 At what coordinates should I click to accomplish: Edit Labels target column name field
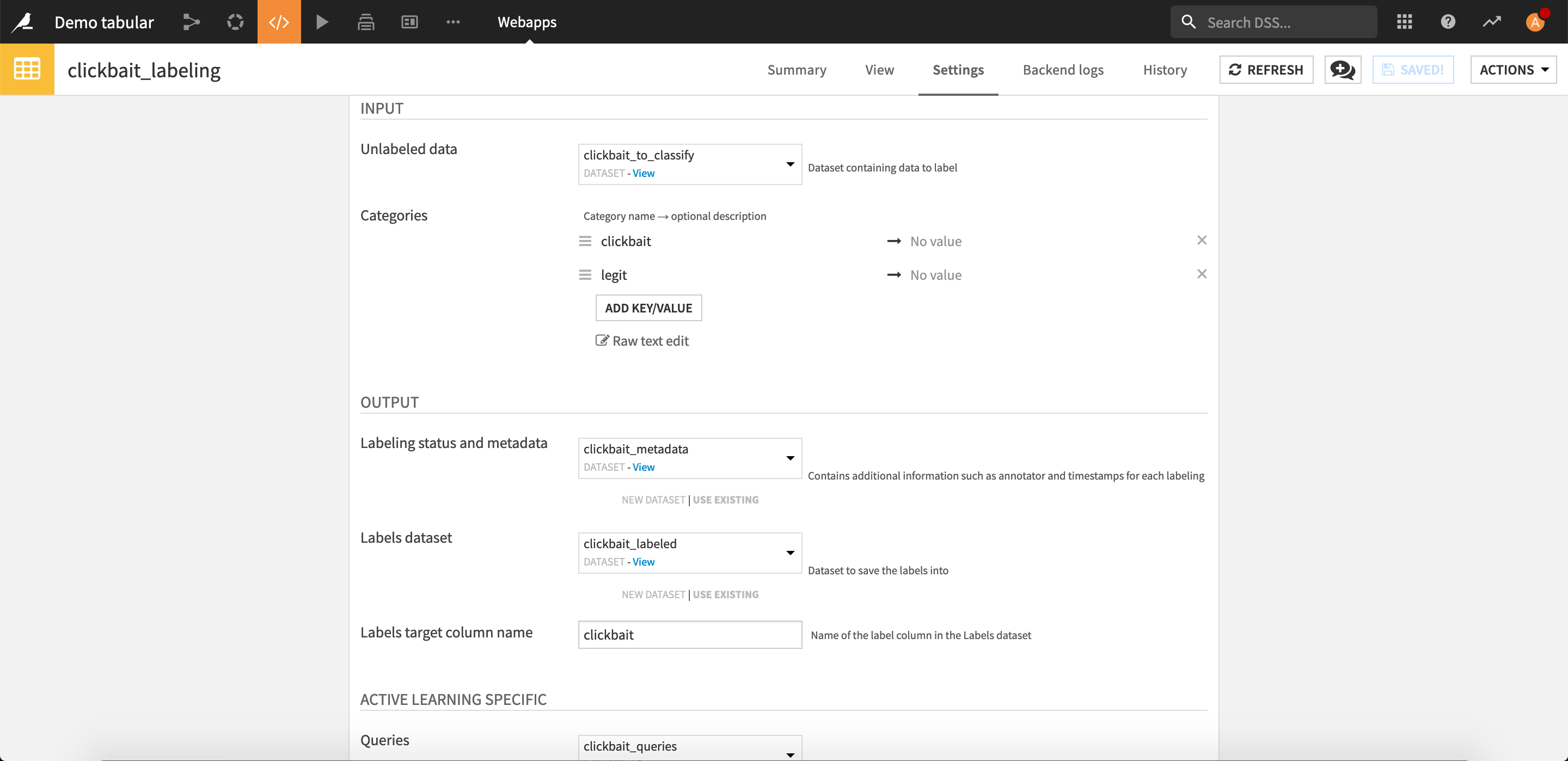pos(690,634)
